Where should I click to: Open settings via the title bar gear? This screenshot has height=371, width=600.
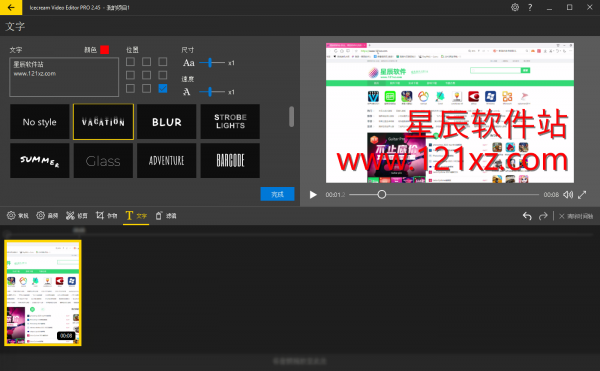(x=515, y=7)
